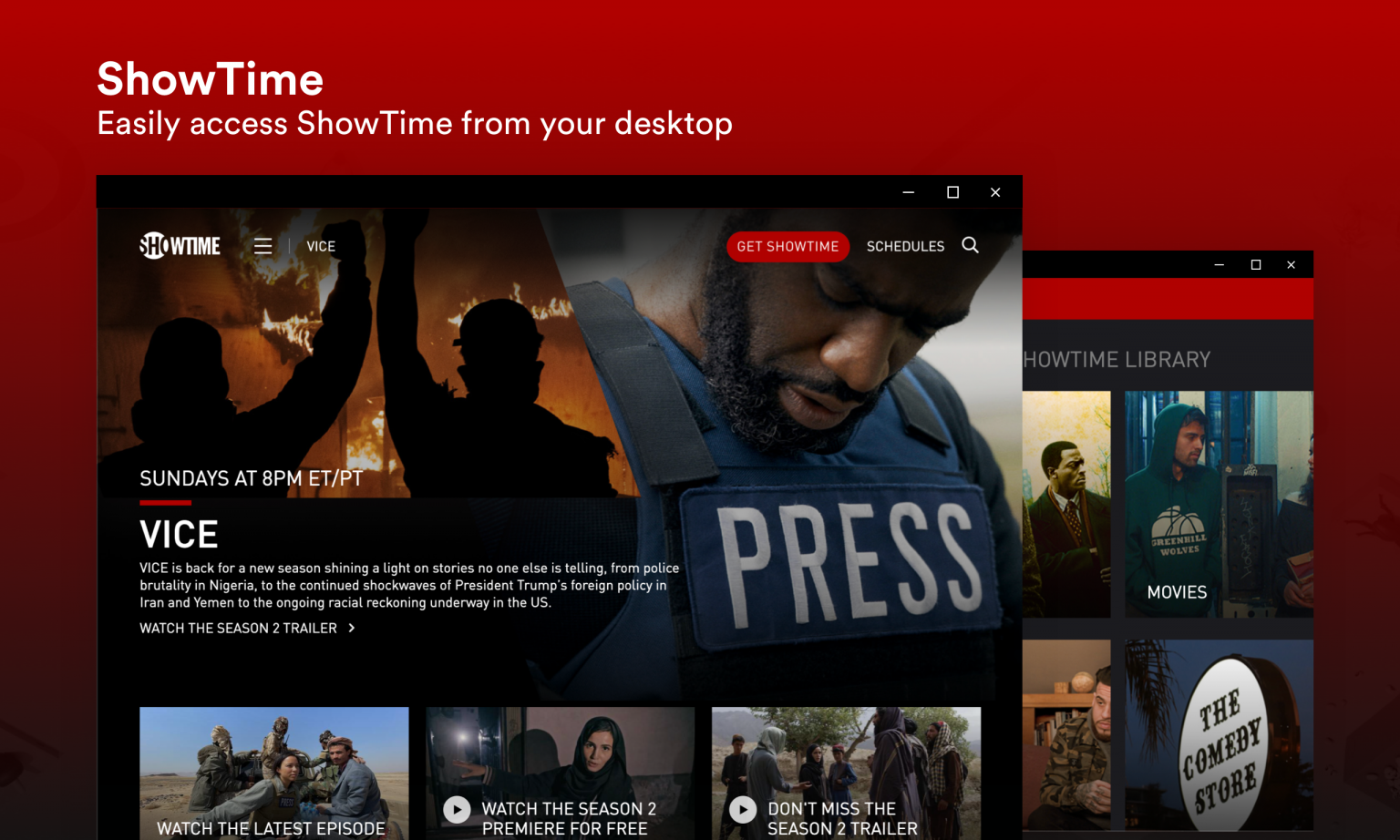Maximize the front Showtime window
Viewport: 1400px width, 840px height.
952,192
